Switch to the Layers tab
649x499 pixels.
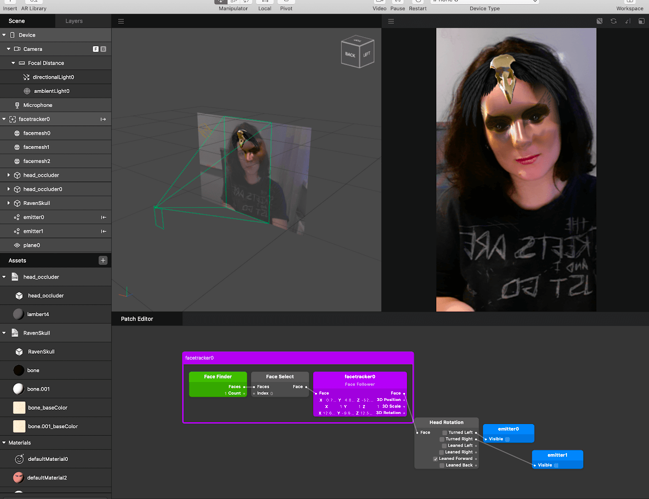(74, 21)
